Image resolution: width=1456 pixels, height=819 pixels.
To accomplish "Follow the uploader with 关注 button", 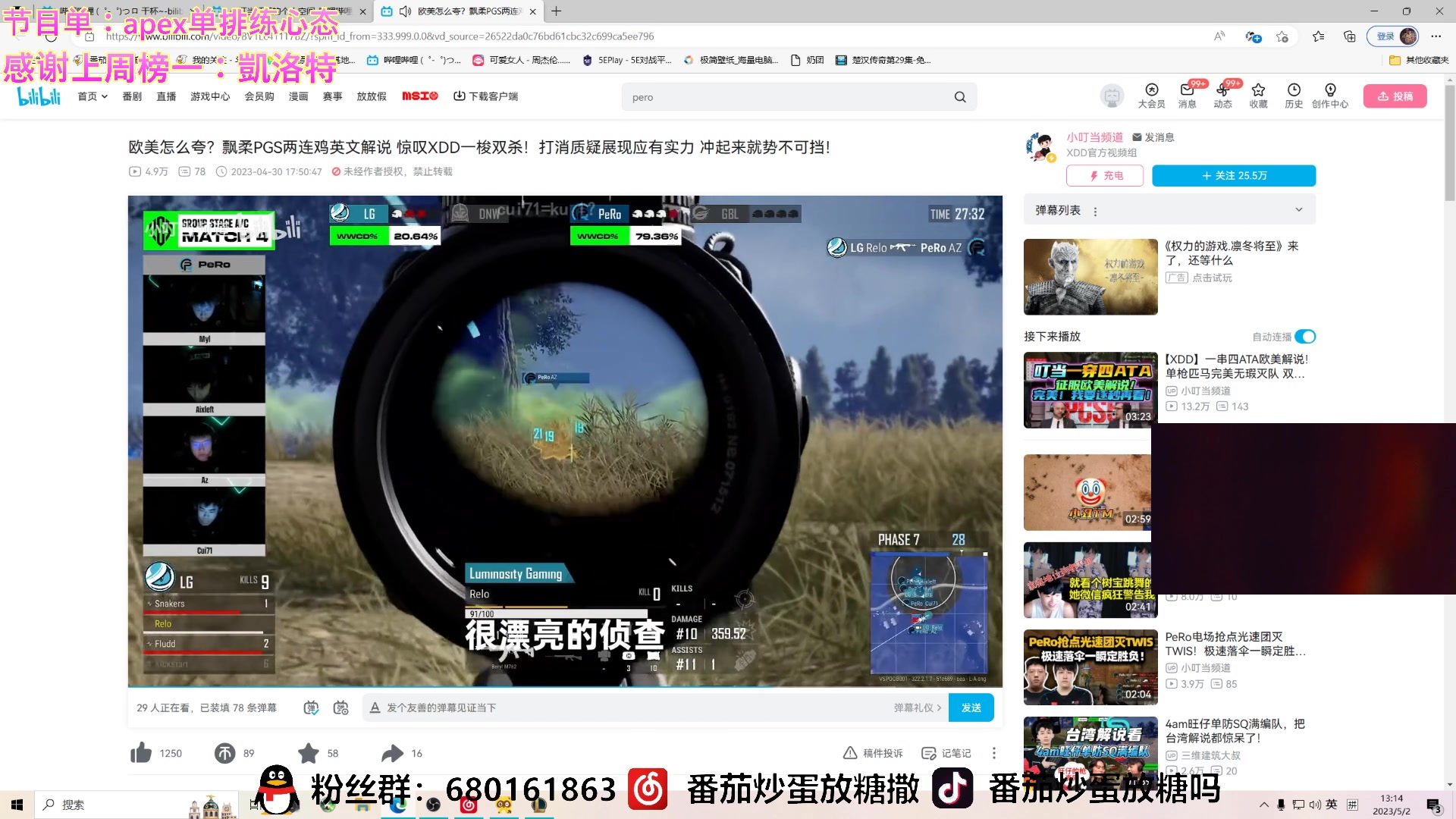I will point(1234,175).
